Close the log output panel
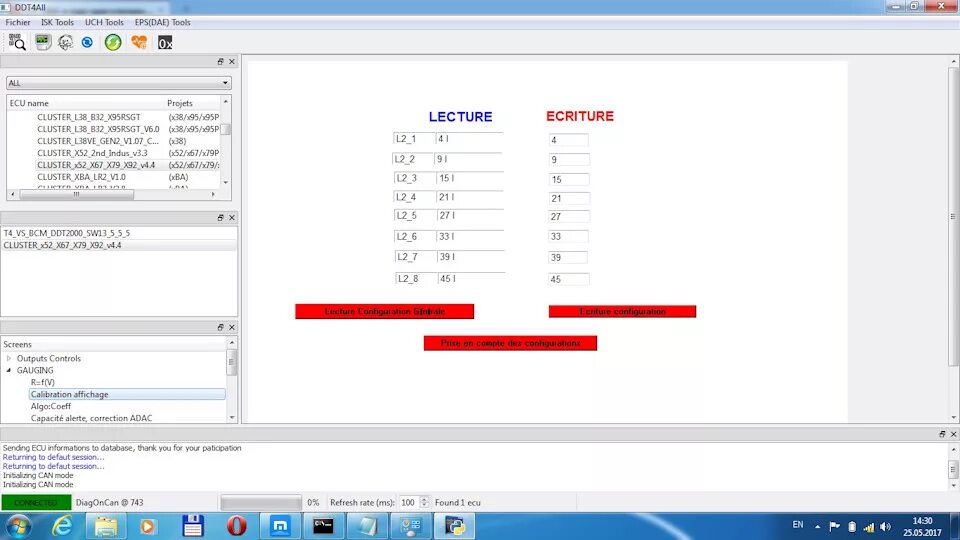 point(953,434)
